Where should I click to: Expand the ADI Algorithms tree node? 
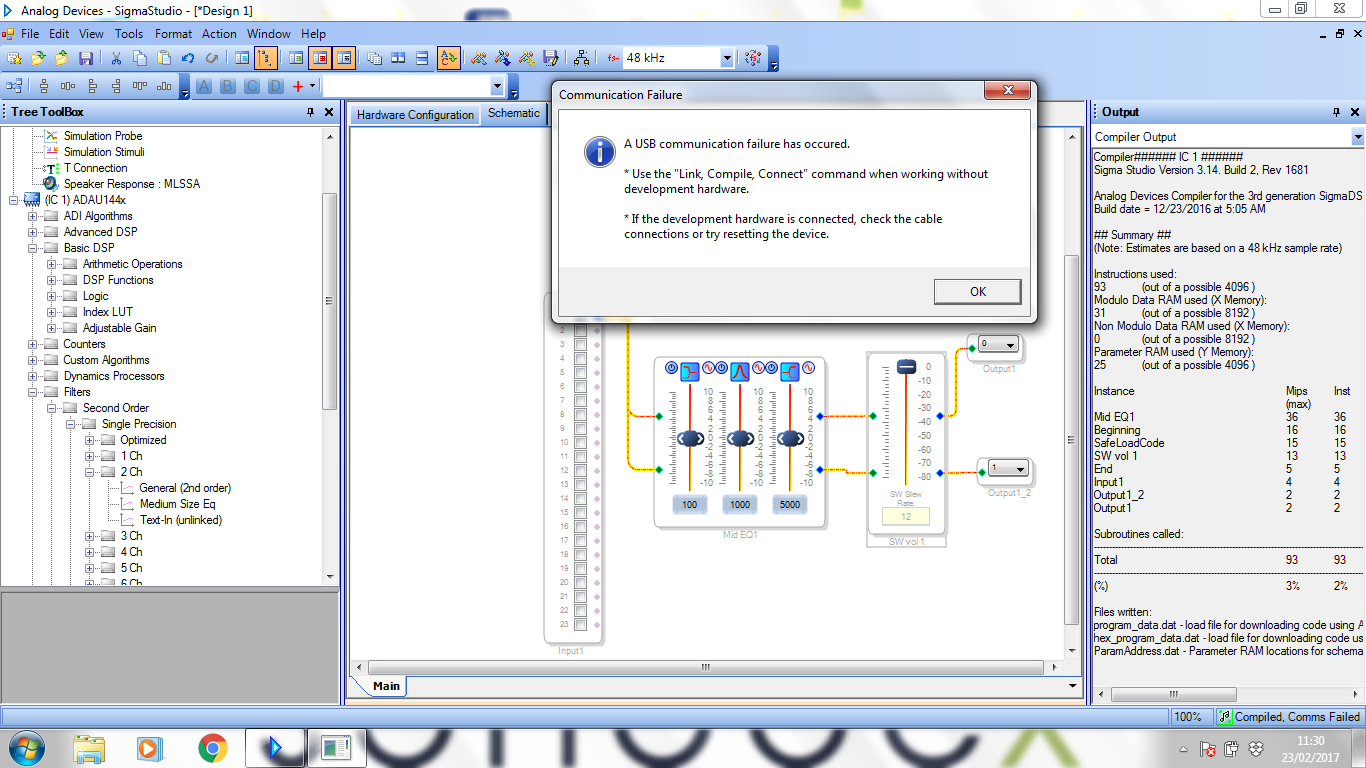coord(33,216)
